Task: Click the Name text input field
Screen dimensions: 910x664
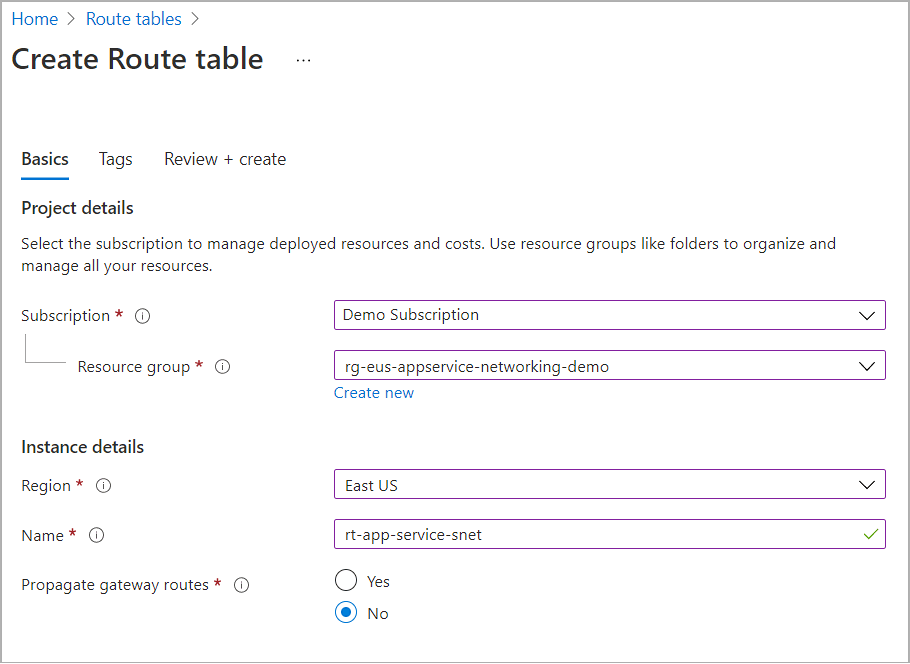Action: [595, 535]
